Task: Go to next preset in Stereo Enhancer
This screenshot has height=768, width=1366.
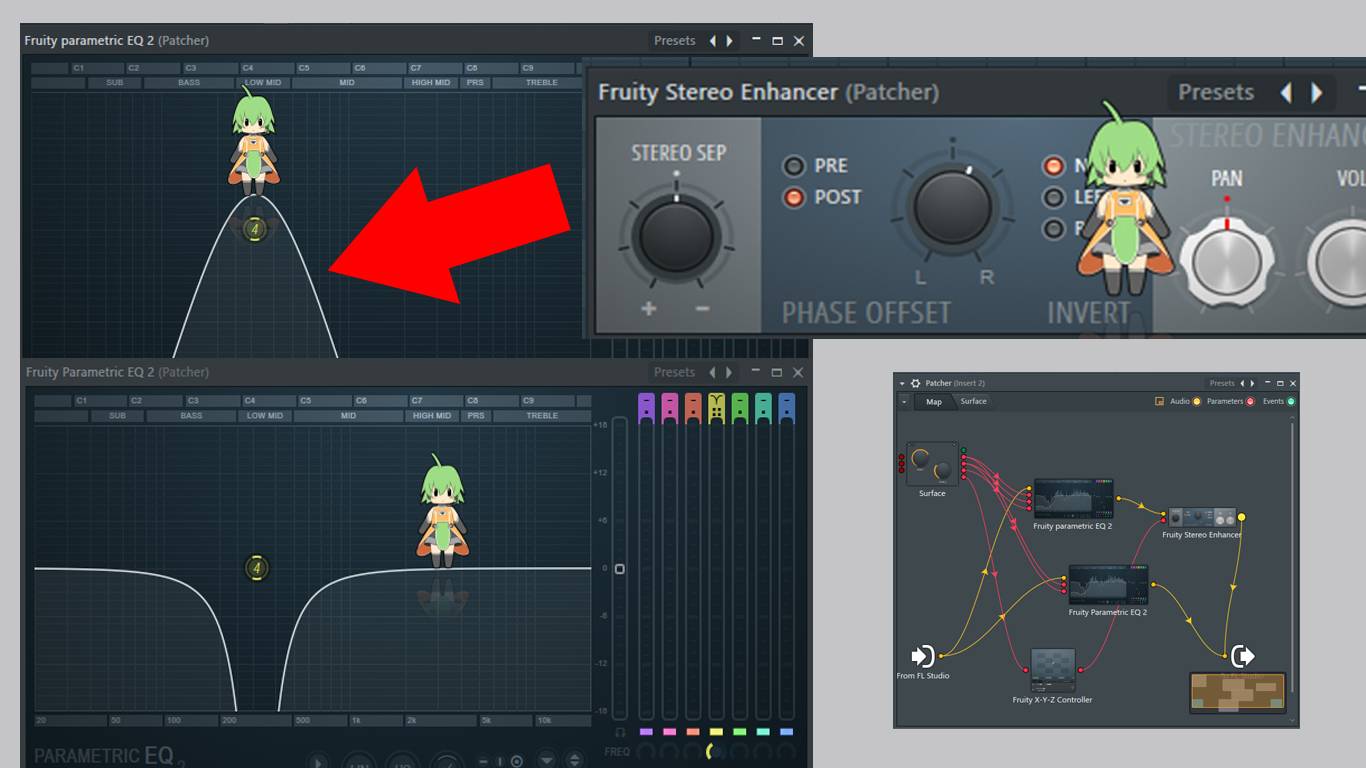Action: pyautogui.click(x=1317, y=93)
